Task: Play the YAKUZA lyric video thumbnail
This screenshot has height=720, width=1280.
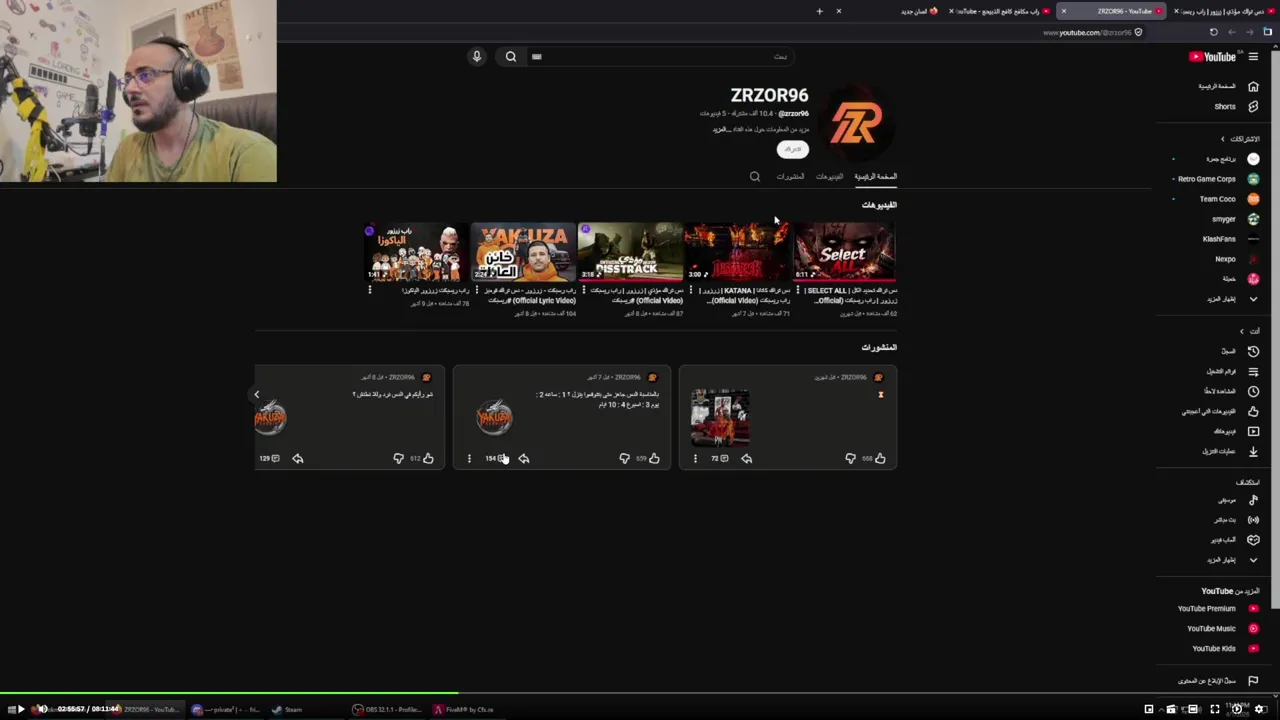Action: click(x=523, y=252)
